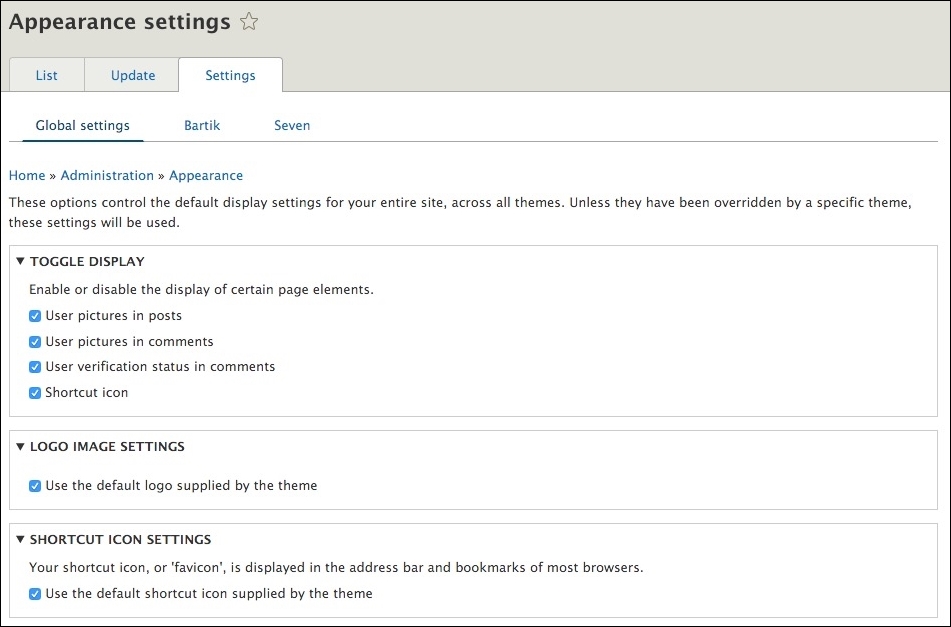Open the List tab
Screen dimensions: 951x627
47,75
